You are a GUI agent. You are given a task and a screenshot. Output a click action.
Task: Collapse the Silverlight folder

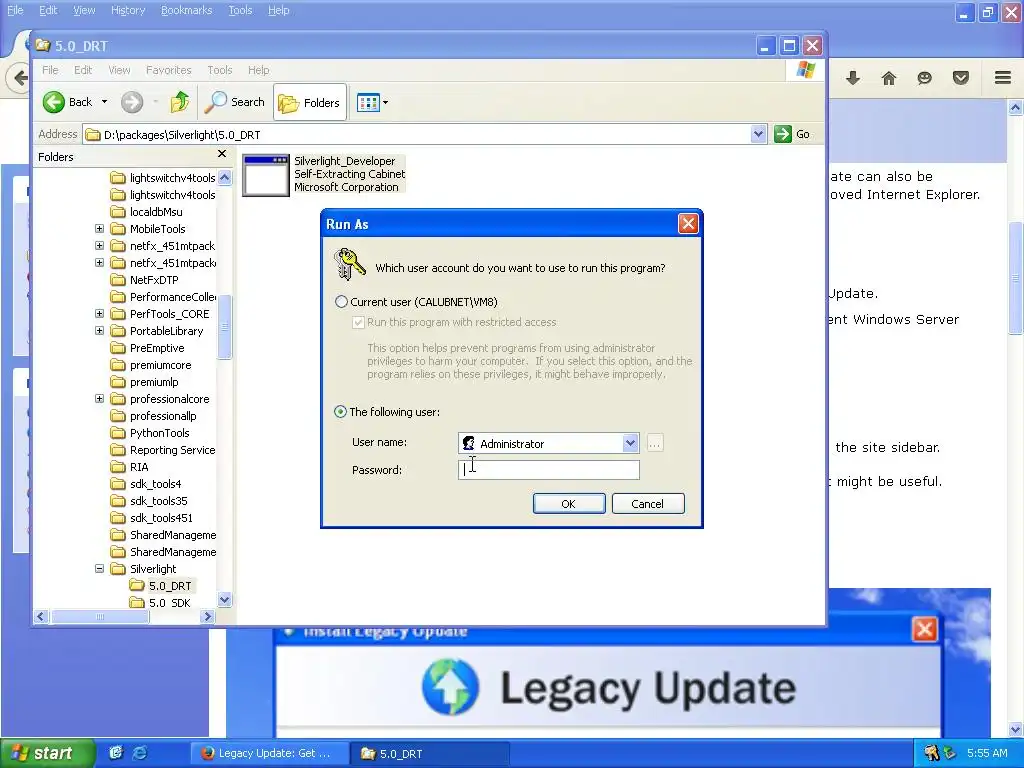(x=99, y=568)
